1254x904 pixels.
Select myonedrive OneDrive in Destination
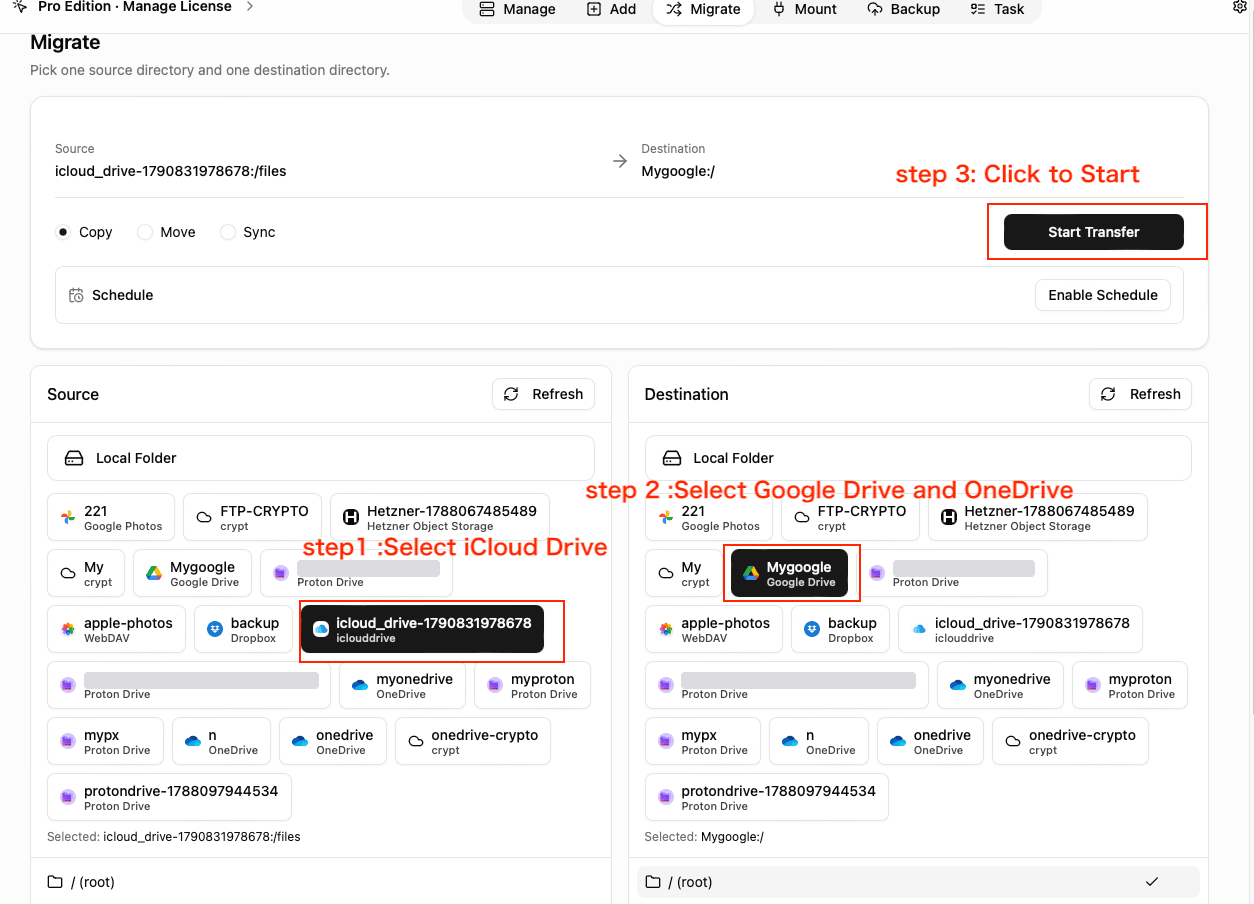(1000, 685)
